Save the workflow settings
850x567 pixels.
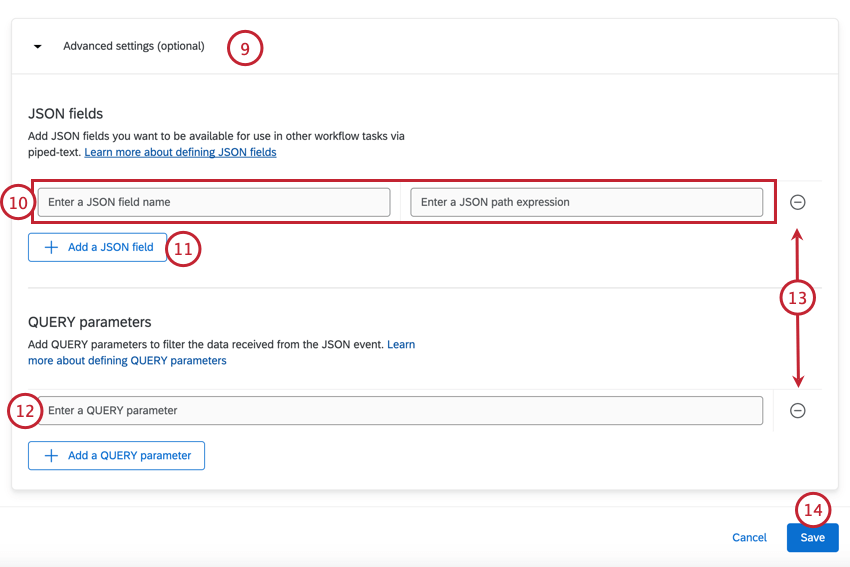click(812, 538)
